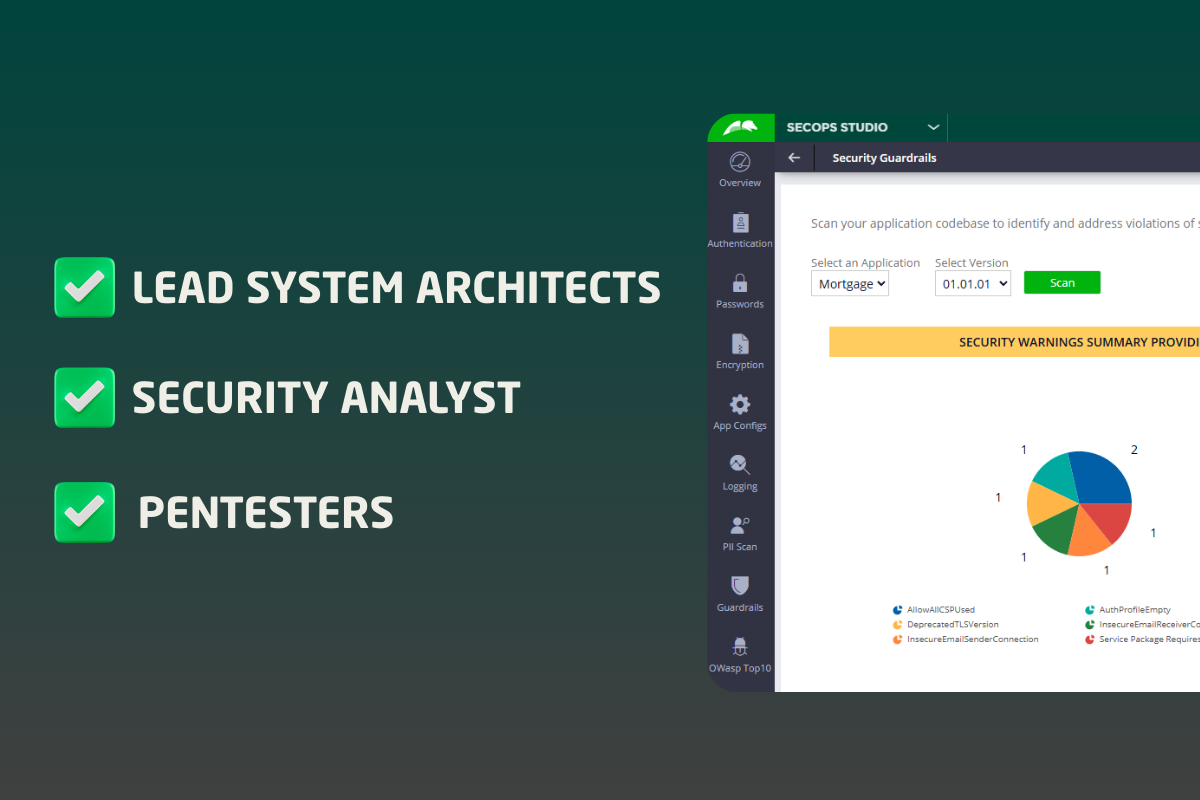Click the Select Version label

click(971, 263)
